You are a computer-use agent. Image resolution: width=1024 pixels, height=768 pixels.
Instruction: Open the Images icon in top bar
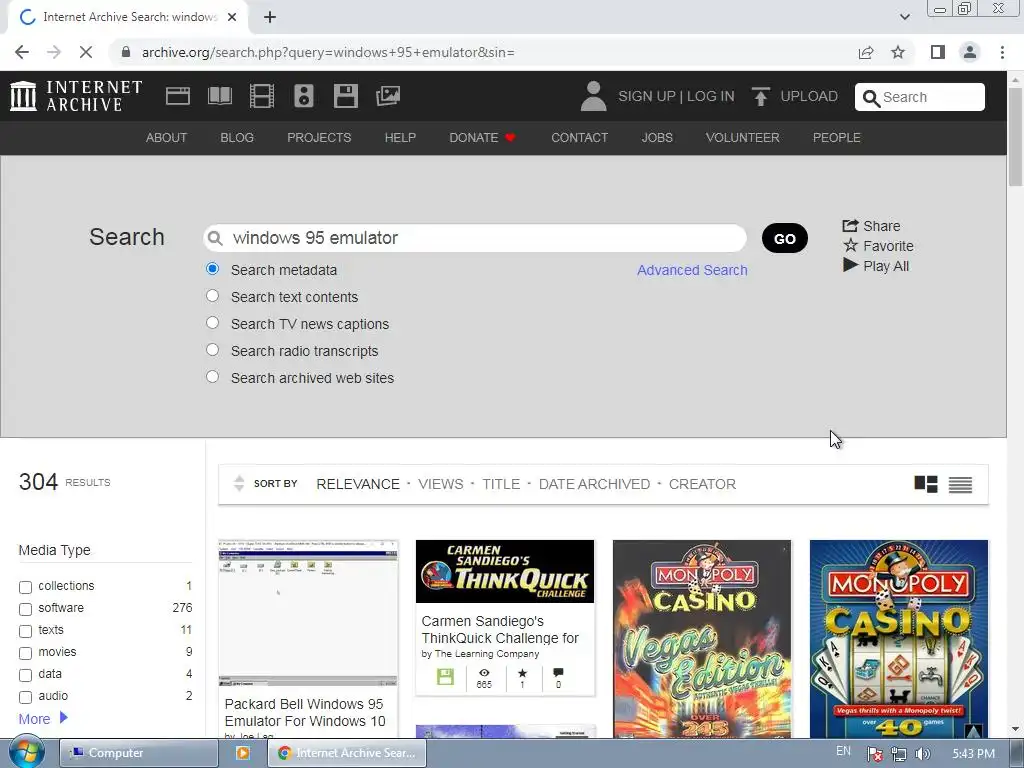point(388,96)
